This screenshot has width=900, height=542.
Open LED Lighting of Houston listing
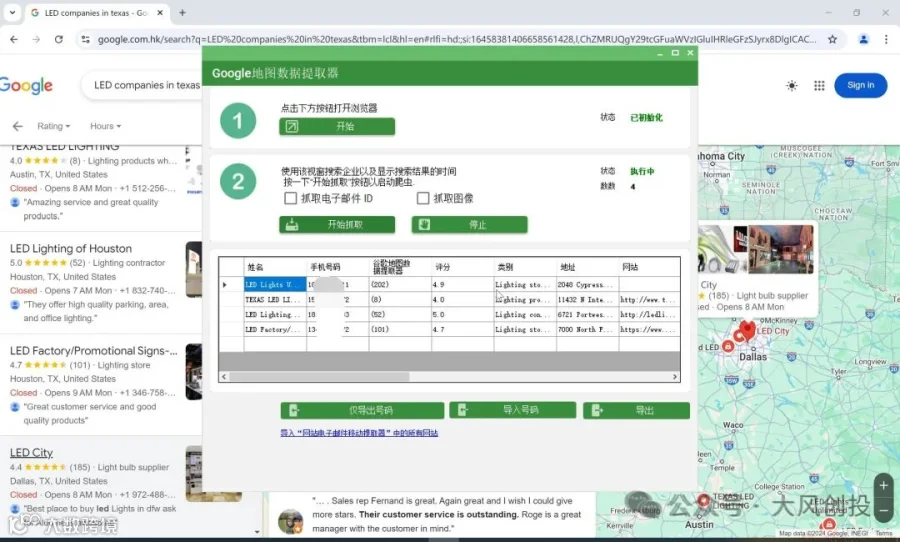[71, 249]
